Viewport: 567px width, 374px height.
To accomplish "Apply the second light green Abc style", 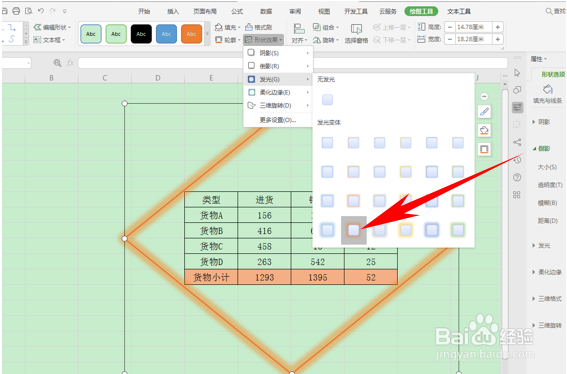I will [116, 34].
